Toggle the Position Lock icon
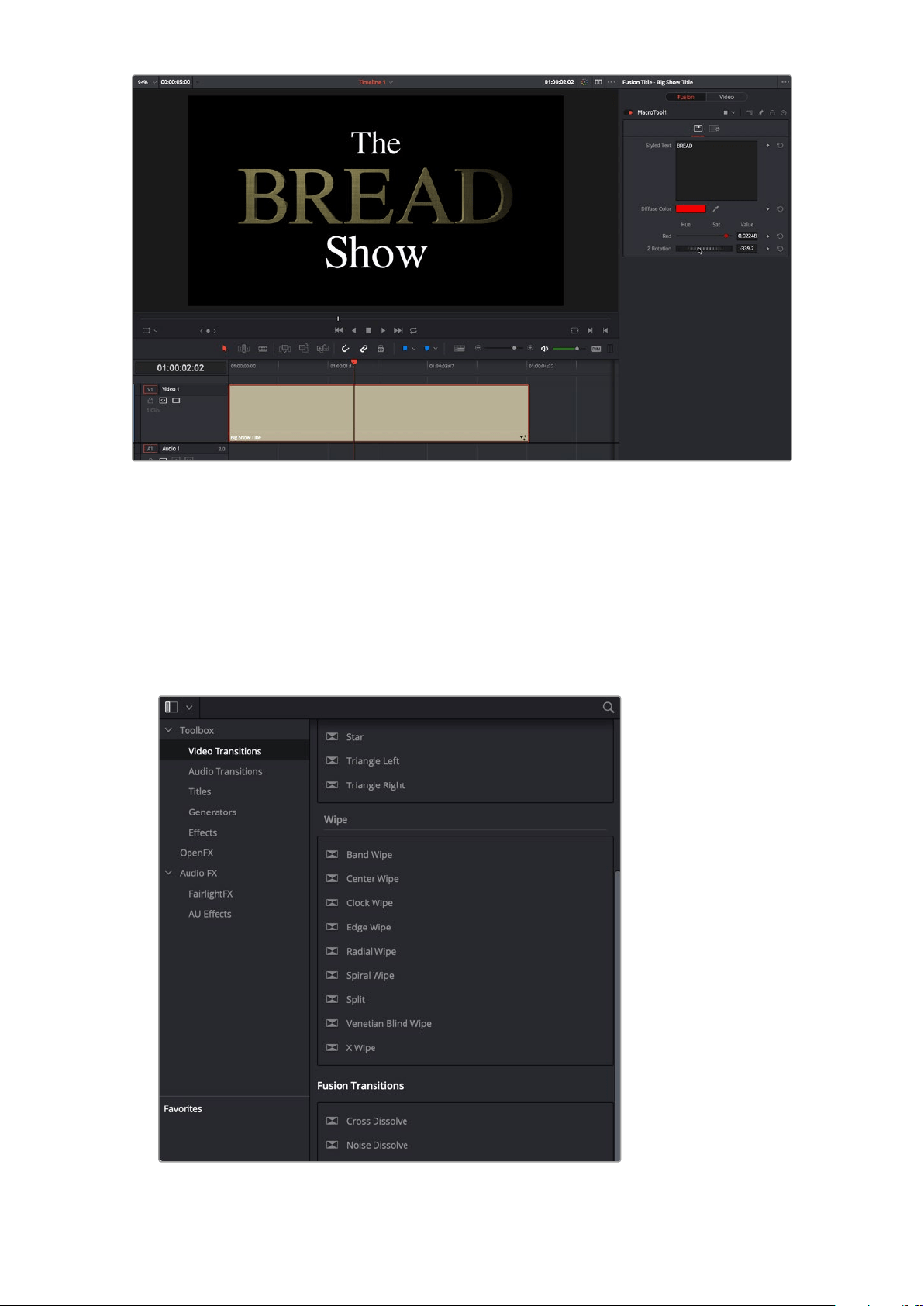 click(381, 349)
